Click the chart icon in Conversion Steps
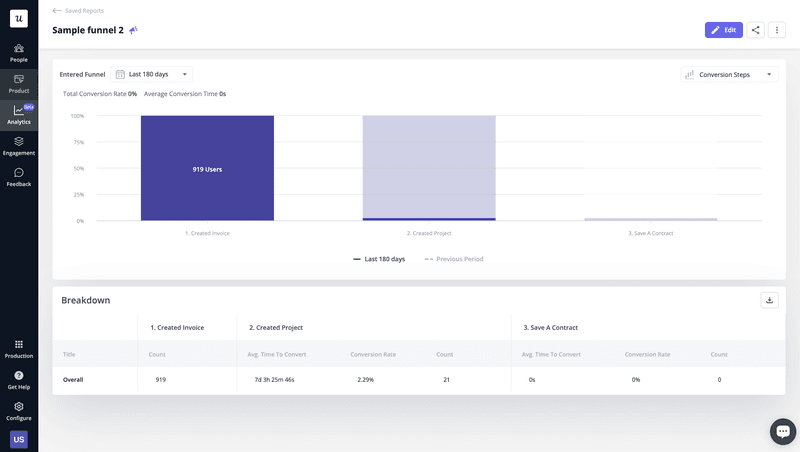This screenshot has height=452, width=800. point(689,74)
